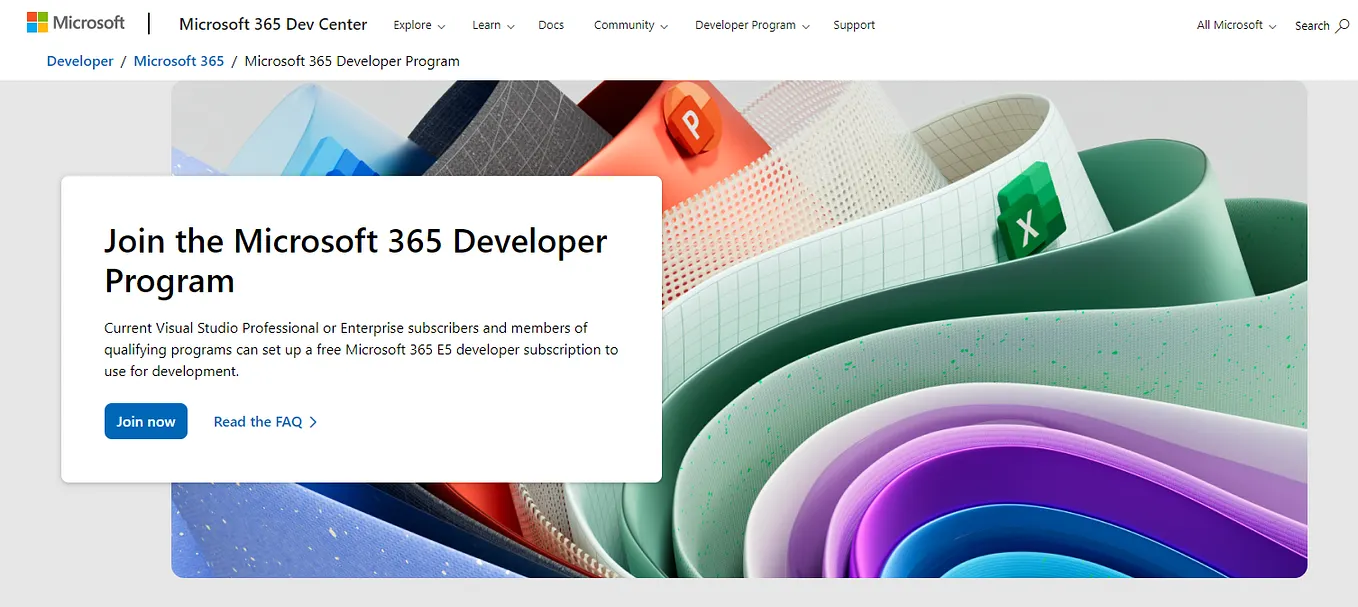Open search with the magnifier icon
Screen dimensions: 1358x607
point(1343,25)
